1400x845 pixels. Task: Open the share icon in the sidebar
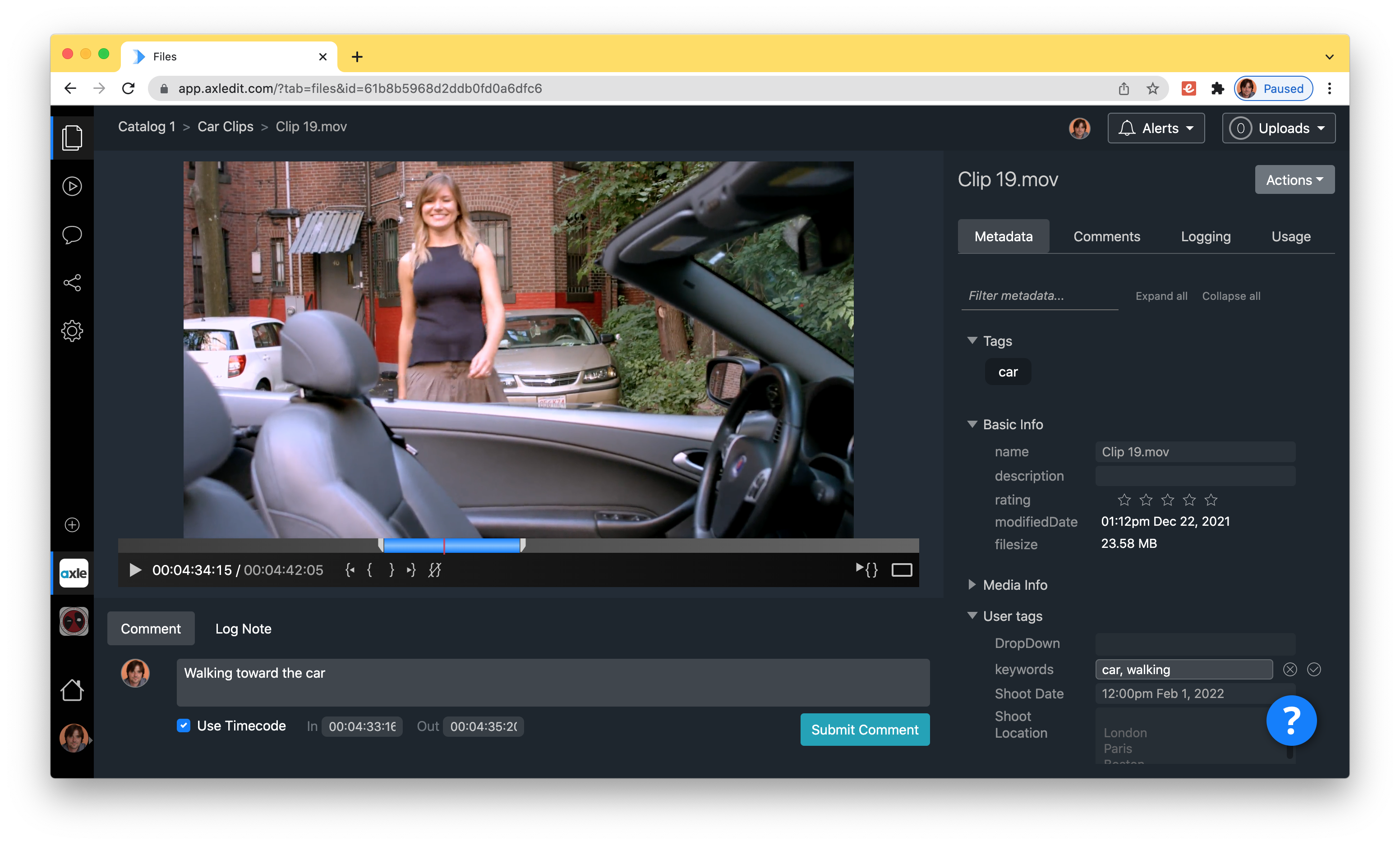[x=72, y=283]
